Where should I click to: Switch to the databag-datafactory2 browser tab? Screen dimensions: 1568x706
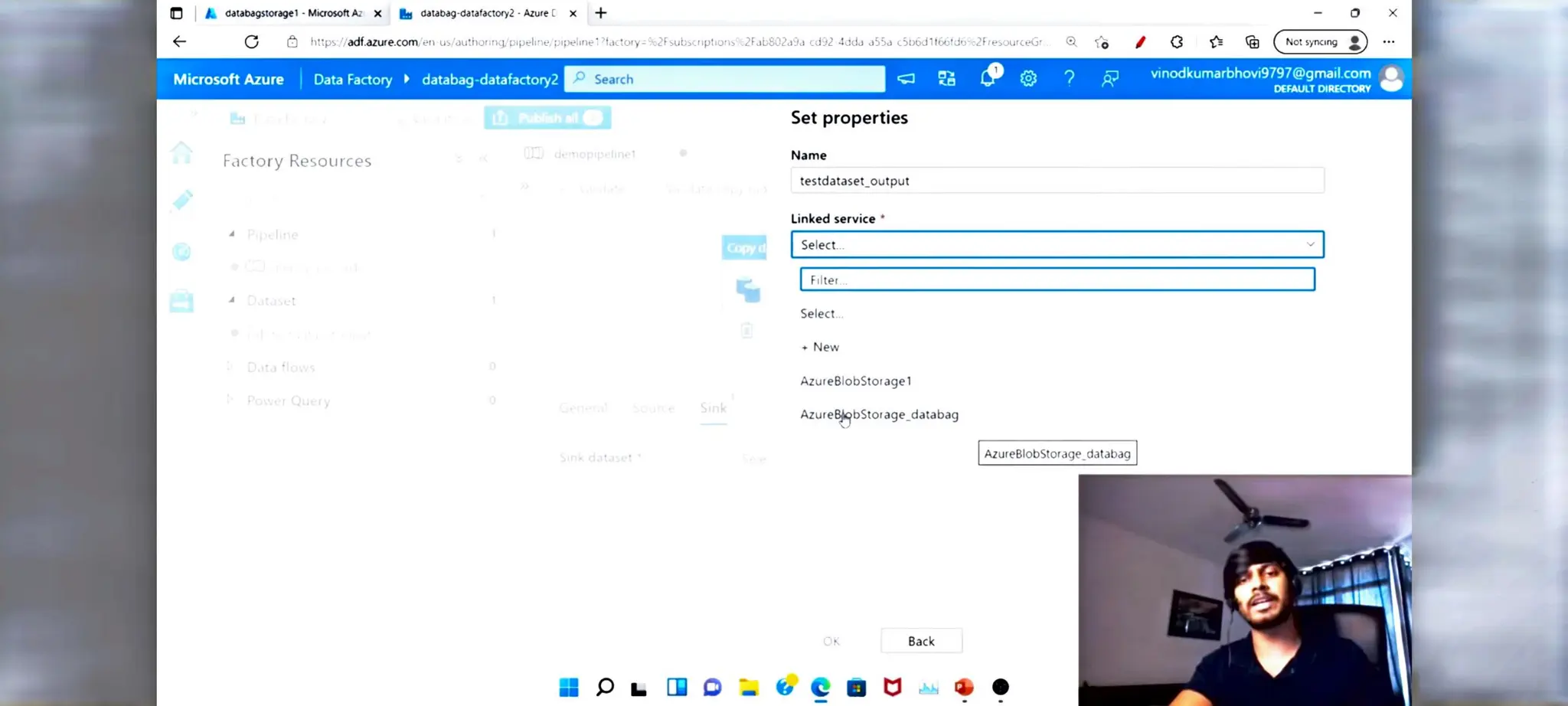pyautogui.click(x=487, y=13)
